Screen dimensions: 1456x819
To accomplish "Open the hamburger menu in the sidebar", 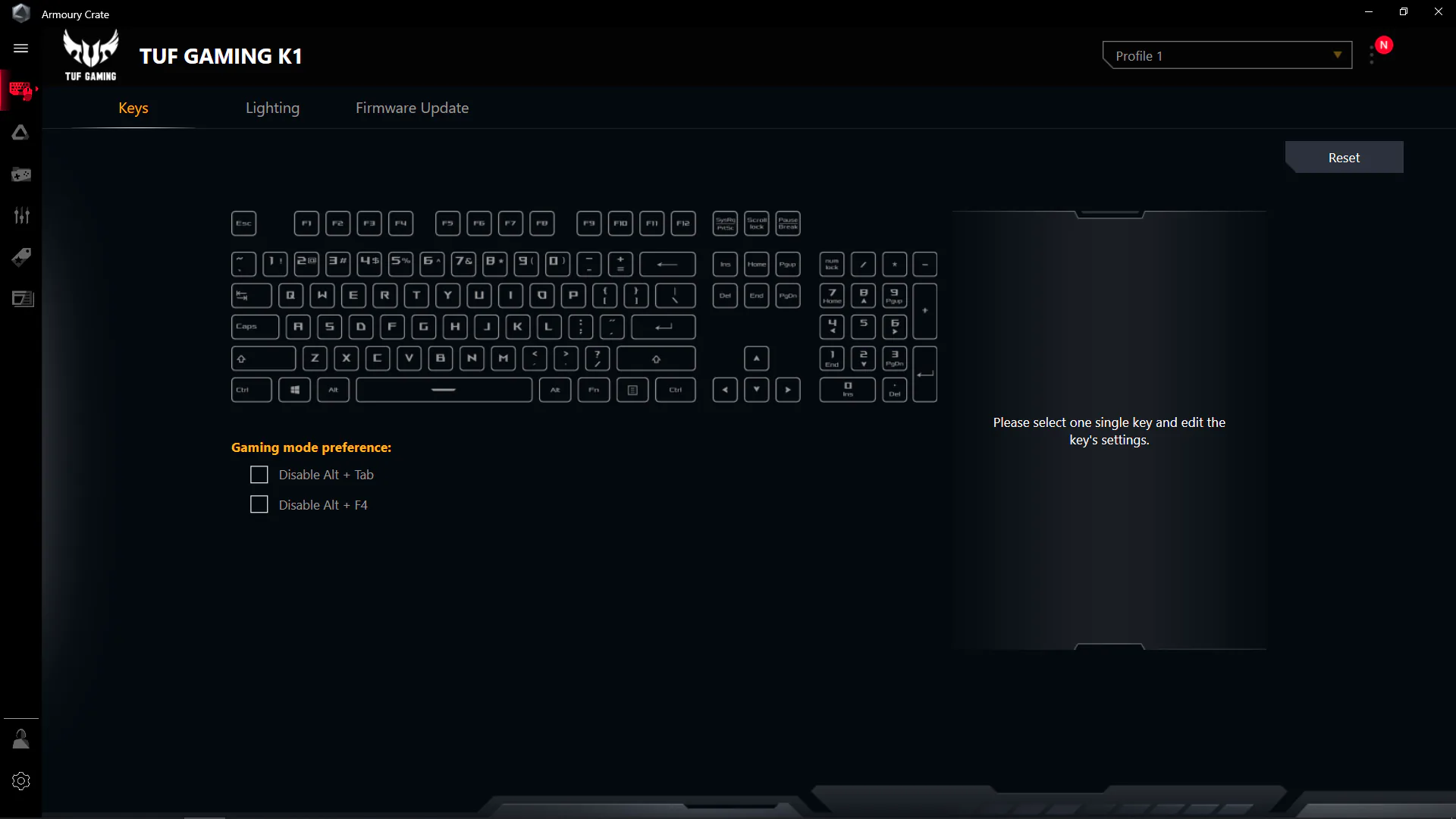I will point(21,49).
